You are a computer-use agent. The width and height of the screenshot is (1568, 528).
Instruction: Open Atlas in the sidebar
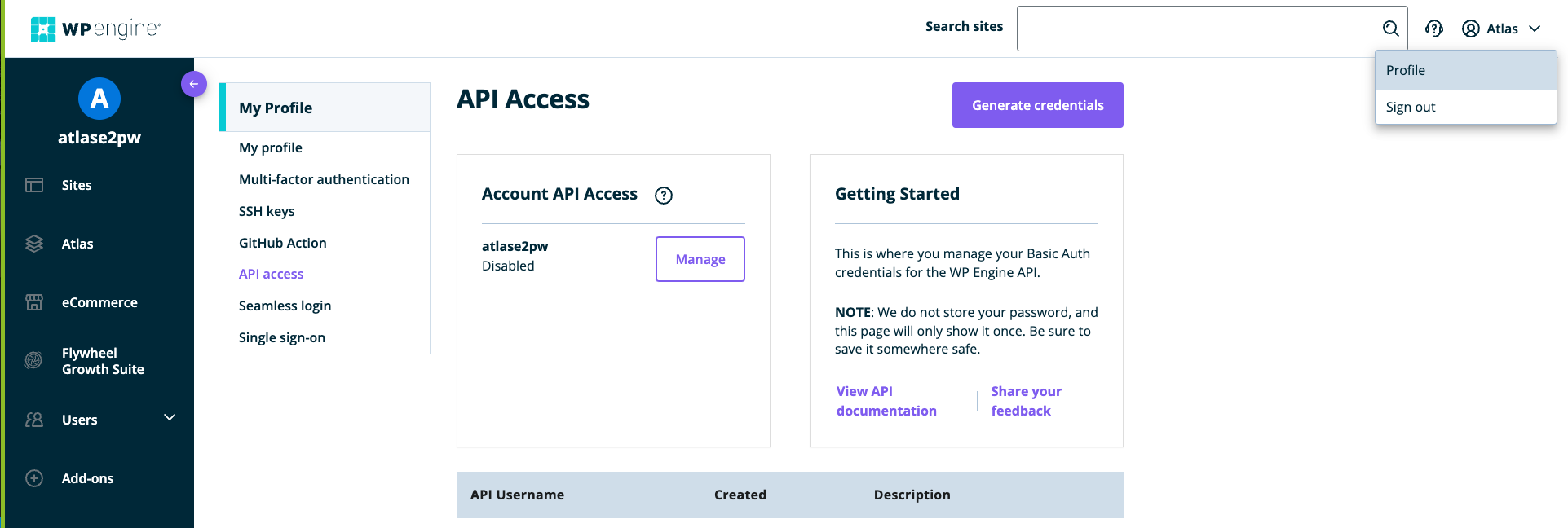click(x=77, y=244)
